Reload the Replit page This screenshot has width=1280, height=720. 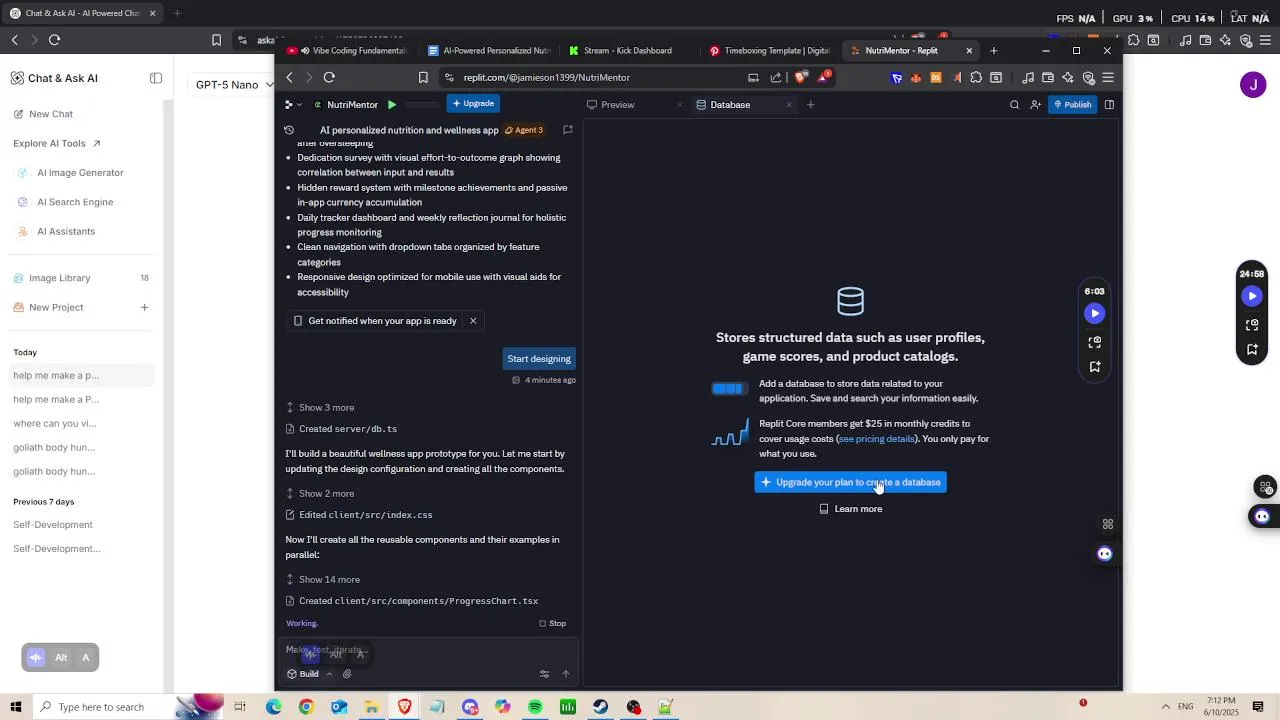tap(329, 77)
